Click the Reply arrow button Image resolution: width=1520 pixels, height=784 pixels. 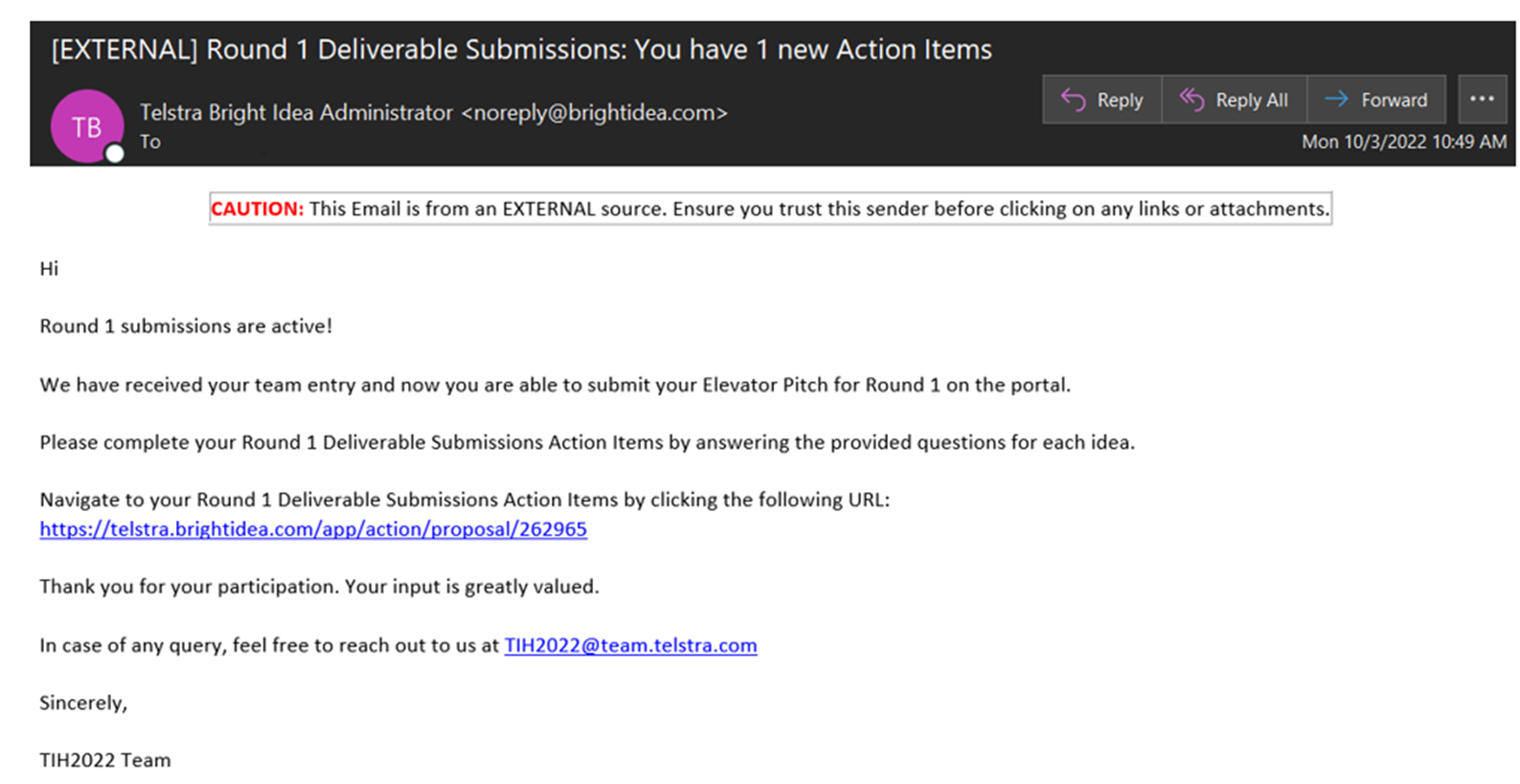click(1101, 100)
